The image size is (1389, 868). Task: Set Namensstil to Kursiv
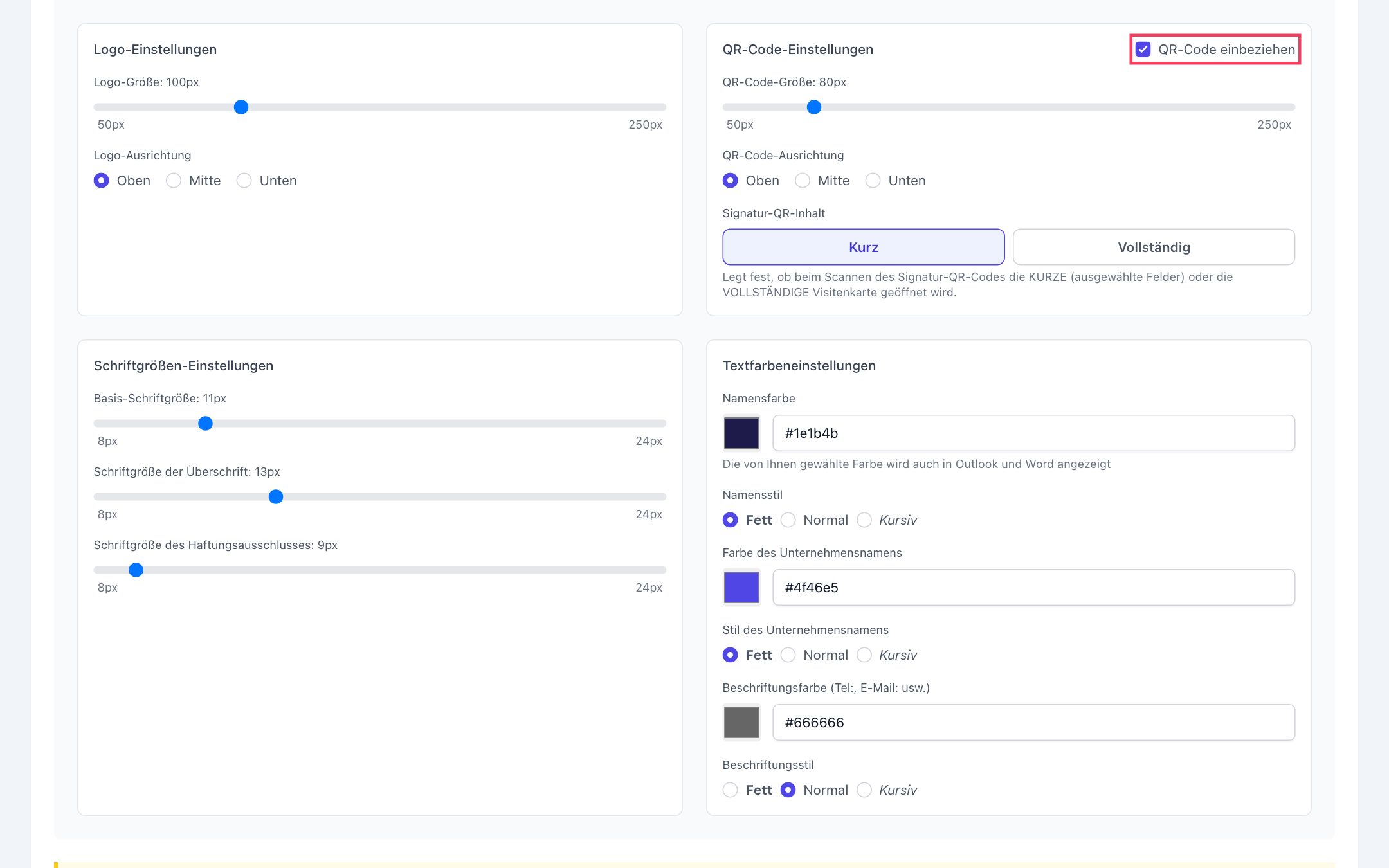click(864, 520)
